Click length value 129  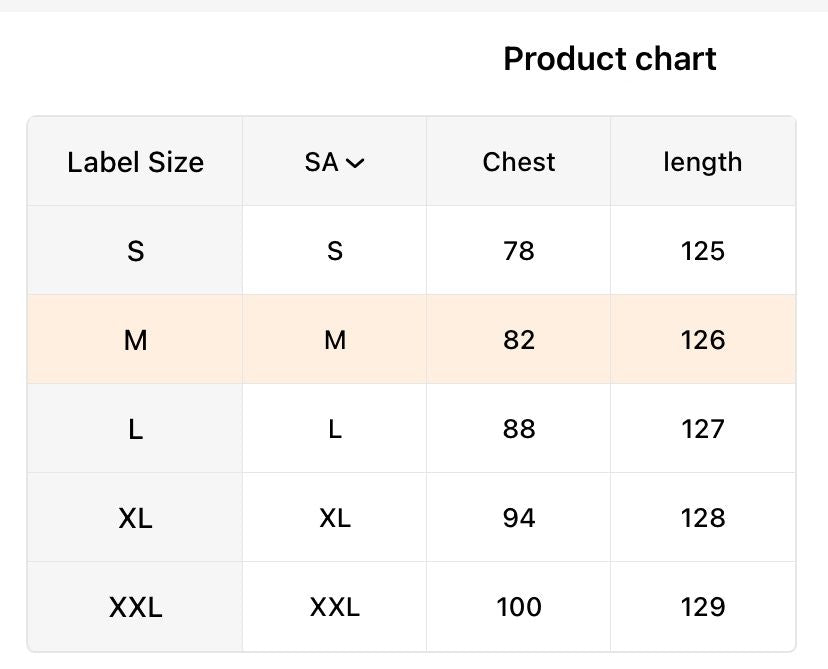click(702, 607)
